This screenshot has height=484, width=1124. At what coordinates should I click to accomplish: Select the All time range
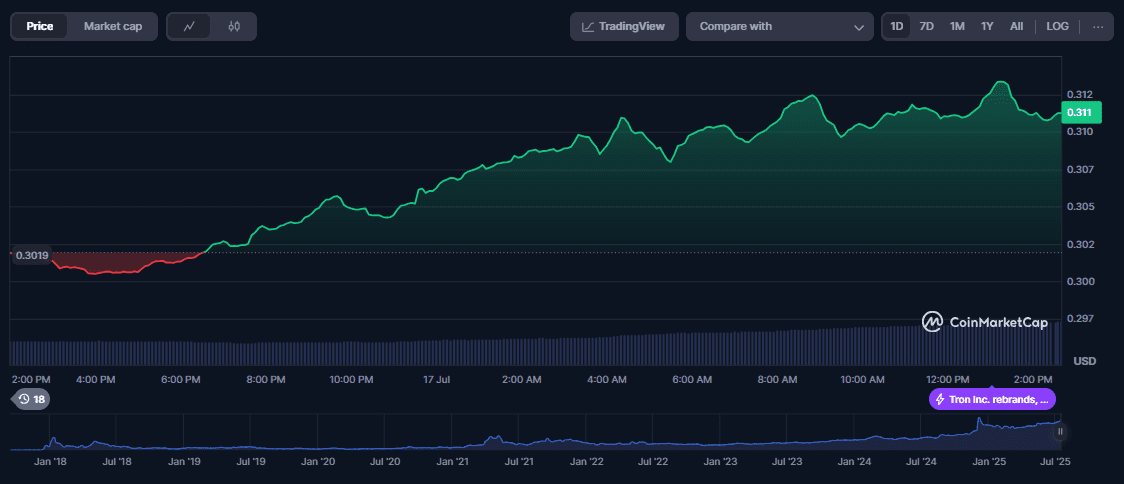pyautogui.click(x=1016, y=27)
